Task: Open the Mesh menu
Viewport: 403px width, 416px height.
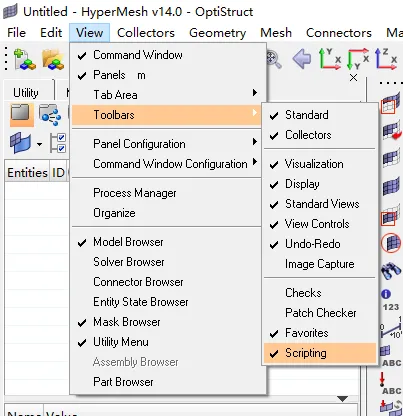Action: click(x=276, y=33)
